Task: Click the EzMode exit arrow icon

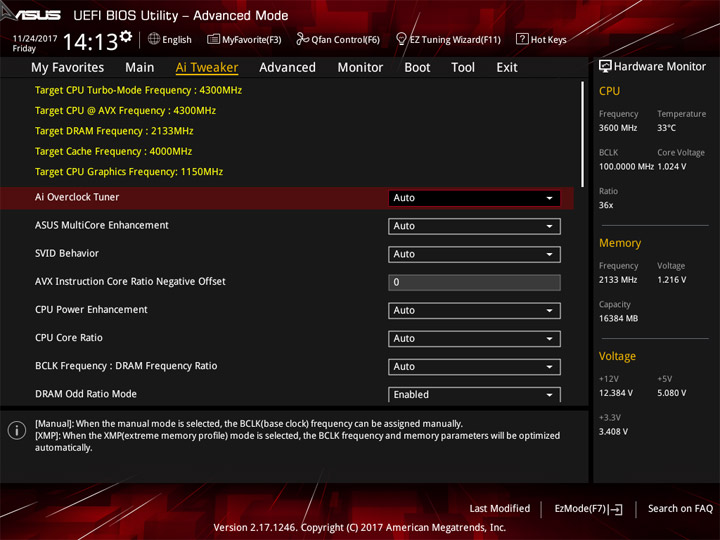Action: click(x=616, y=509)
